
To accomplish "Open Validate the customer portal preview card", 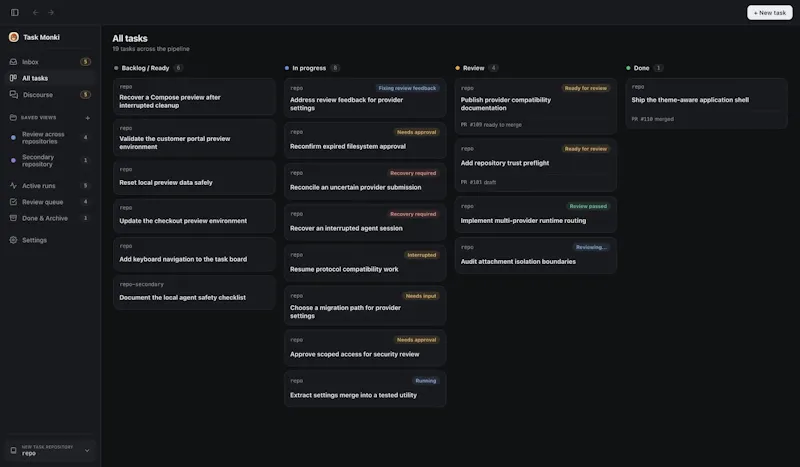I will click(x=194, y=138).
